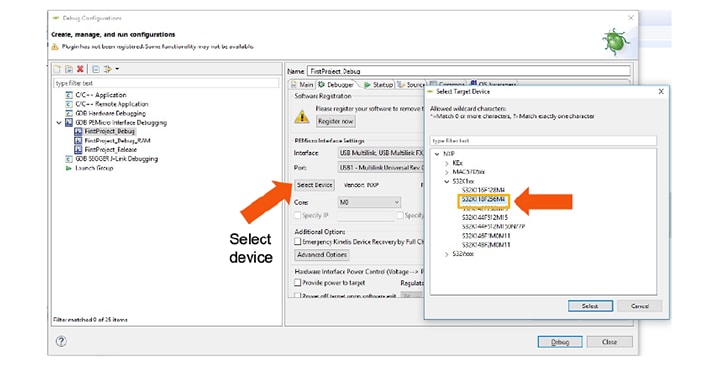Switch to the Startup tab

click(x=378, y=84)
